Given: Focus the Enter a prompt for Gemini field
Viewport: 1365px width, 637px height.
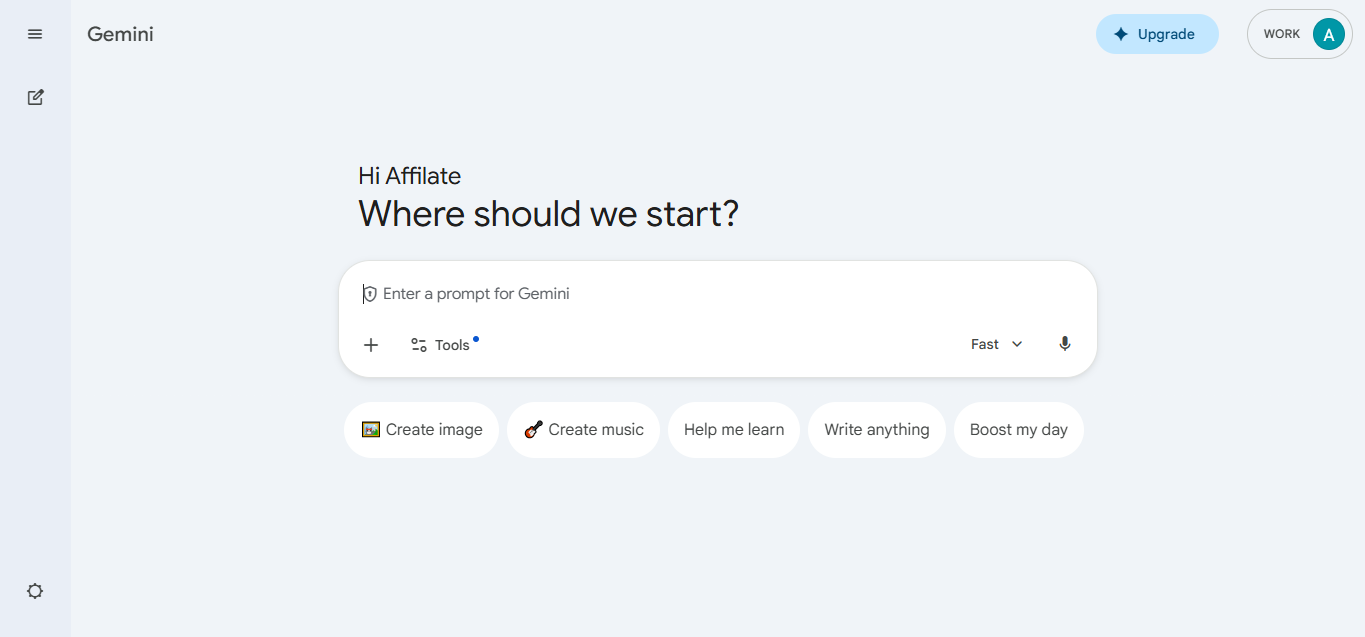Looking at the screenshot, I should click(x=718, y=294).
